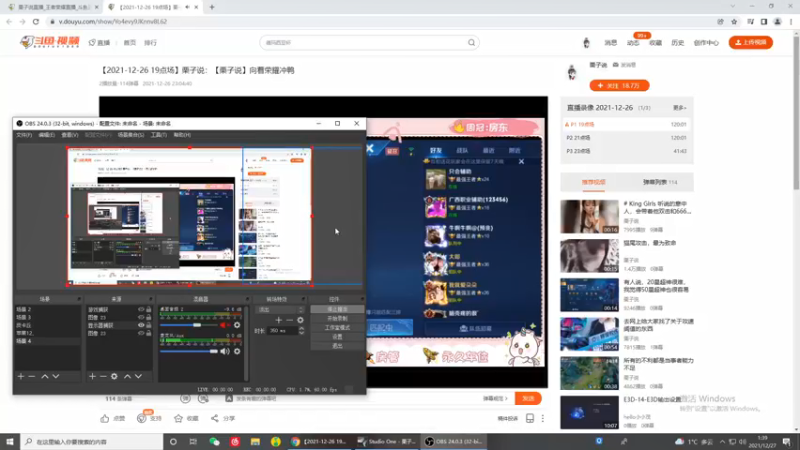Select 场景 4 in OBS scenes list
This screenshot has width=800, height=450.
pos(47,341)
